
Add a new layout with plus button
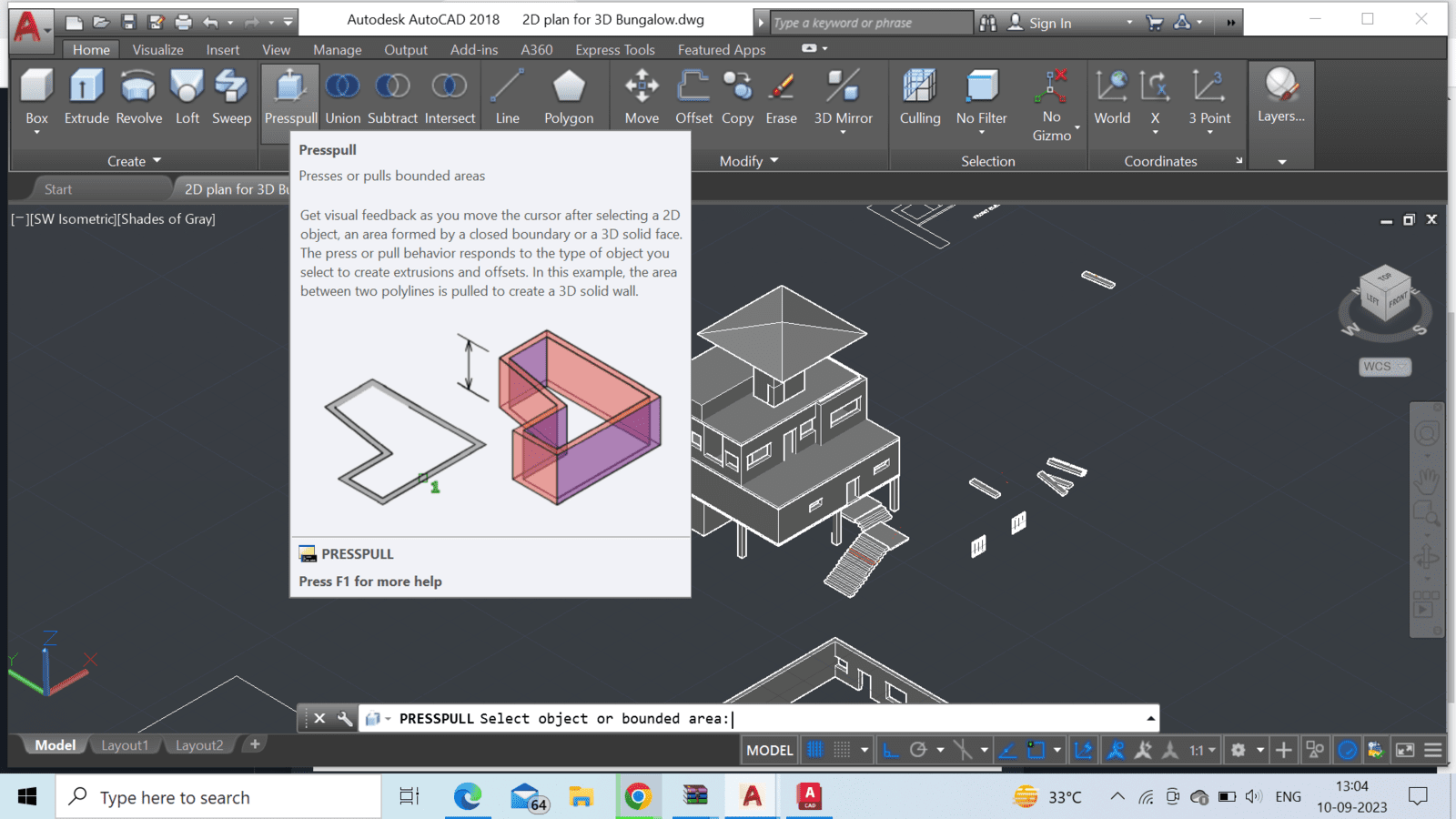255,744
